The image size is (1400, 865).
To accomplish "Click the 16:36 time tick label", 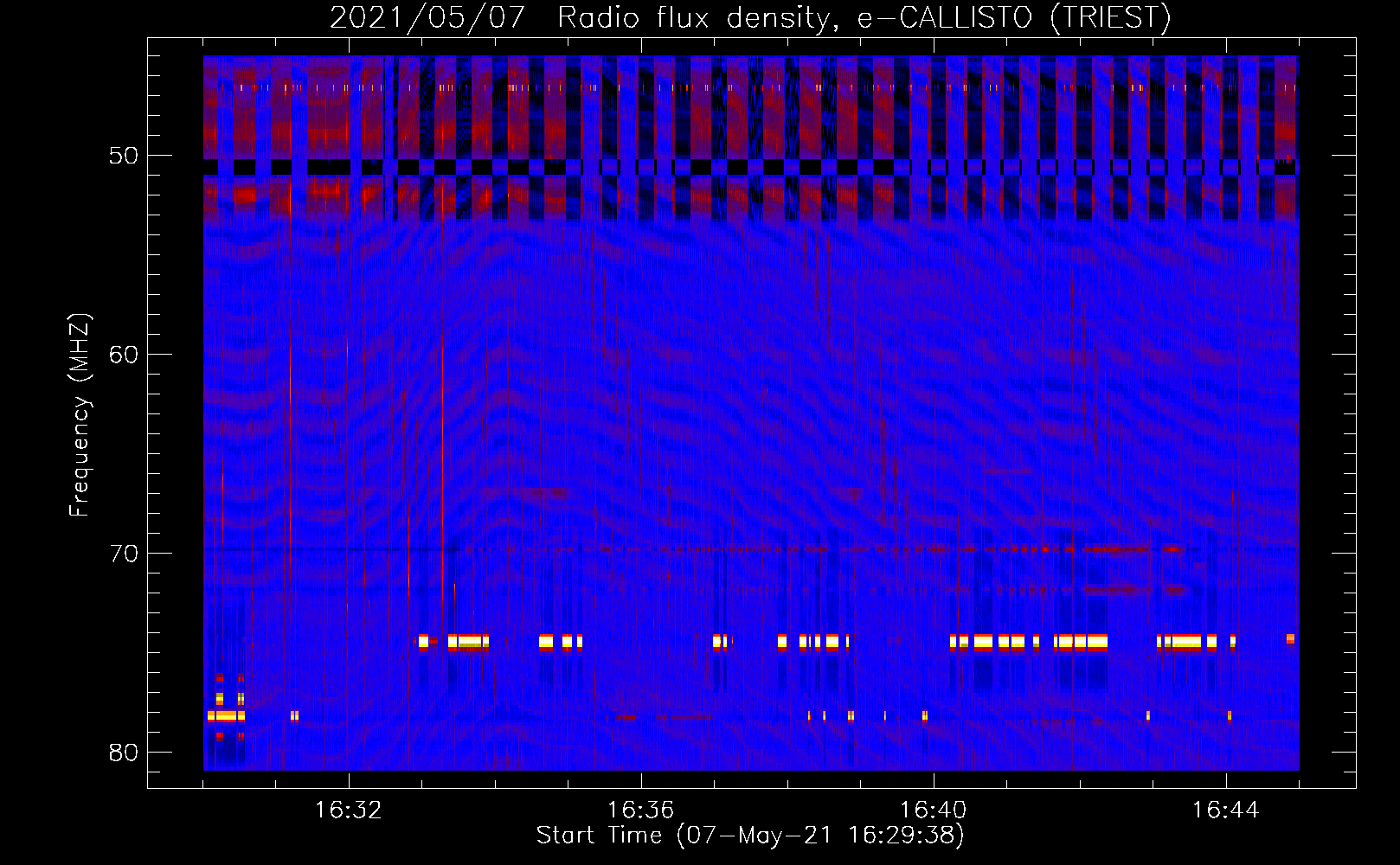I will click(640, 811).
